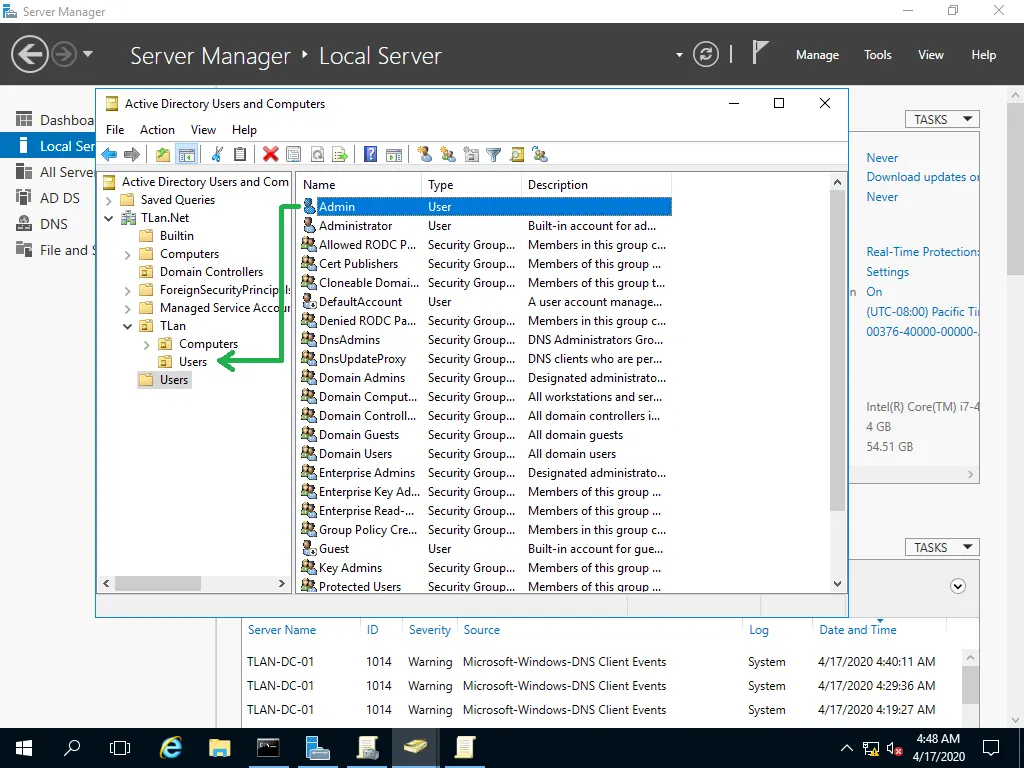Open the Action menu in ADUC

tap(157, 130)
